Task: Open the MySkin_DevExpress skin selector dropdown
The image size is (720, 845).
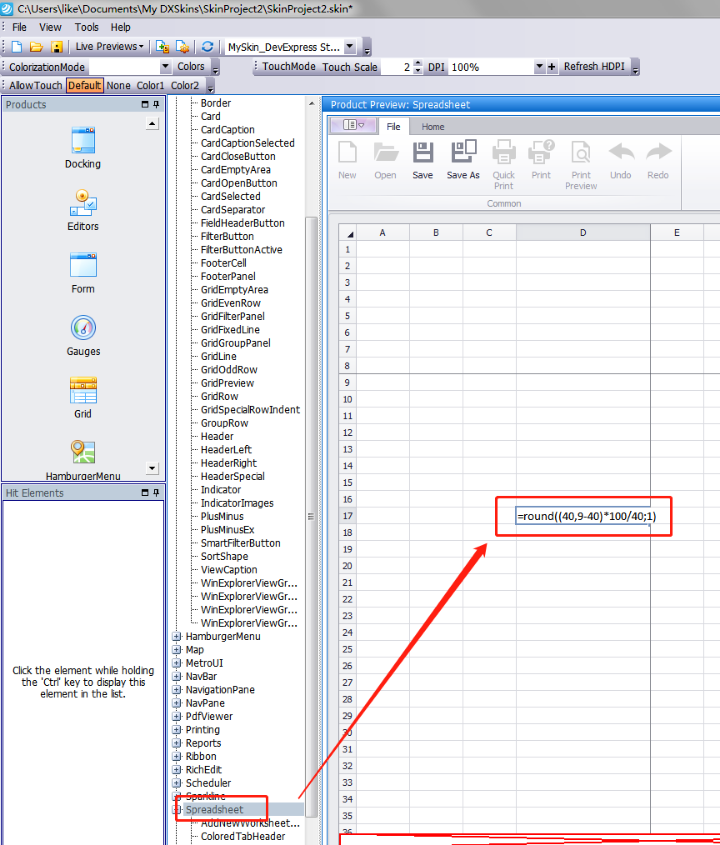Action: click(x=350, y=47)
